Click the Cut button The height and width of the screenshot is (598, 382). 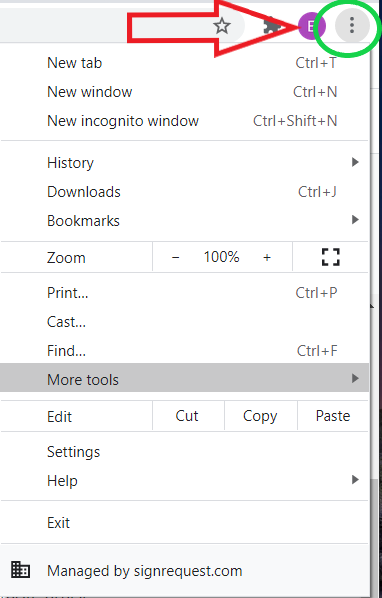(188, 416)
